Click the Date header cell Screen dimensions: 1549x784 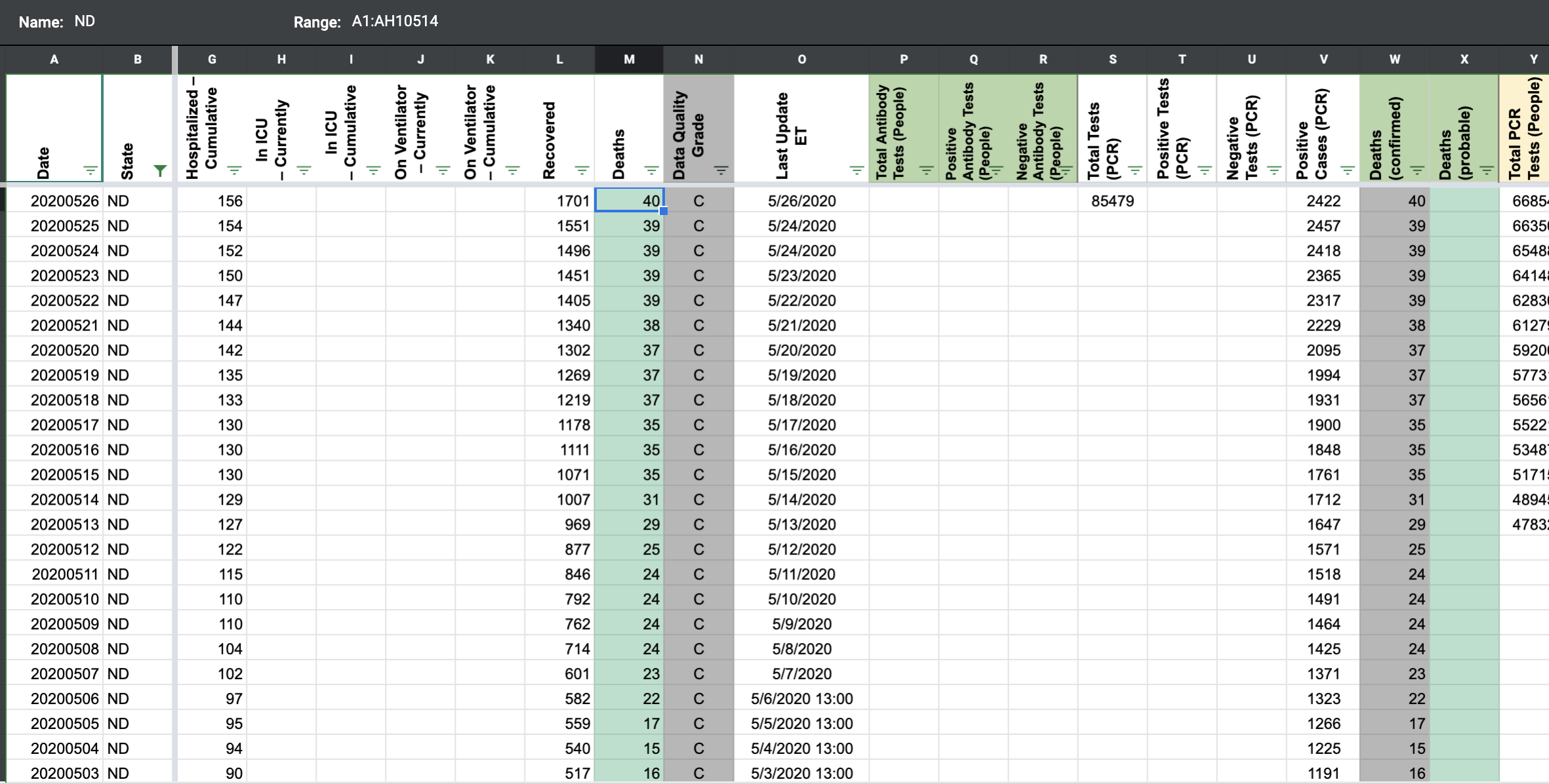[x=54, y=128]
